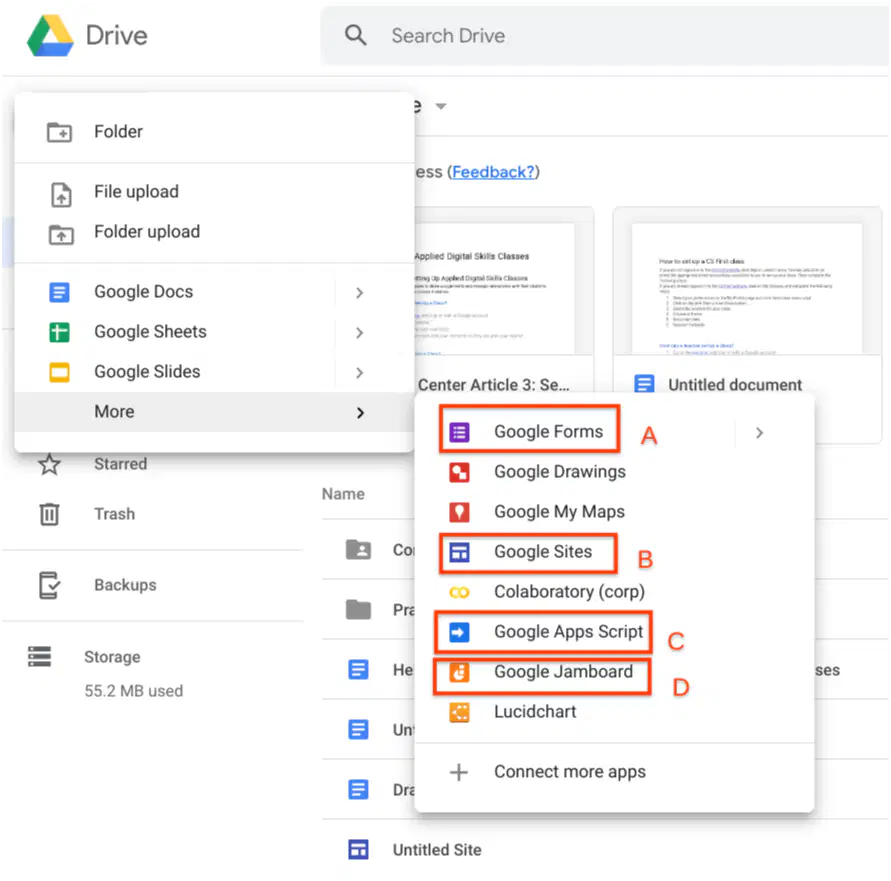Click the blue Google Docs icon
Screen dimensions: 891x881
(x=60, y=293)
